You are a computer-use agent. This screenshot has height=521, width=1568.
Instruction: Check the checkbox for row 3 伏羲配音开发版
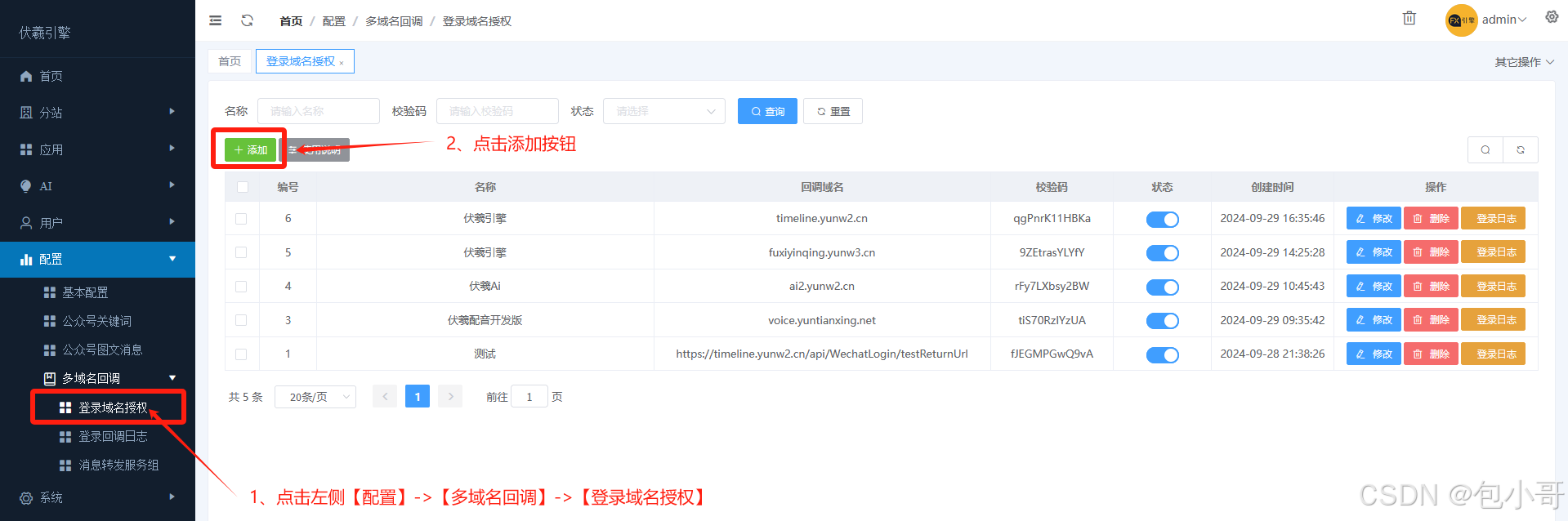tap(241, 320)
